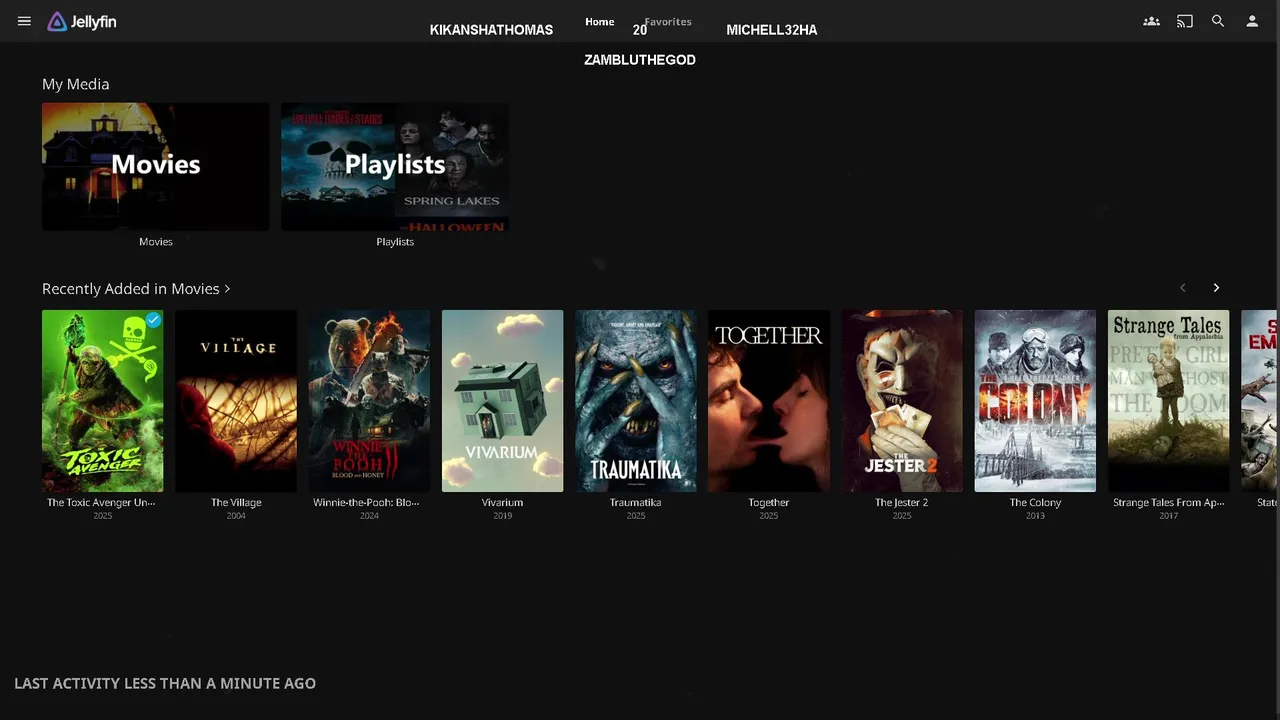Open the search magnifier icon
Image resolution: width=1280 pixels, height=720 pixels.
click(x=1218, y=21)
